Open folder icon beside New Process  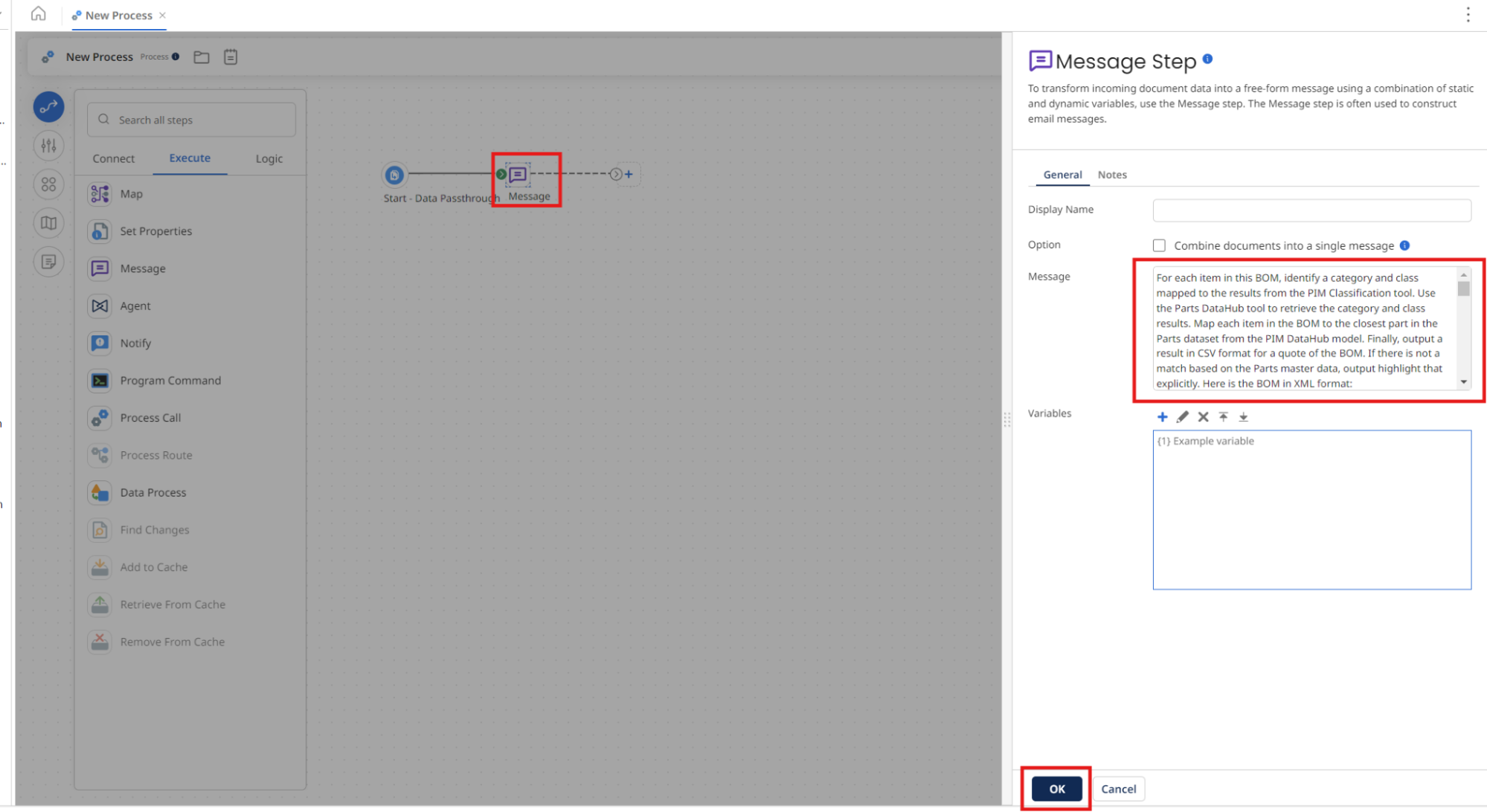(x=202, y=57)
